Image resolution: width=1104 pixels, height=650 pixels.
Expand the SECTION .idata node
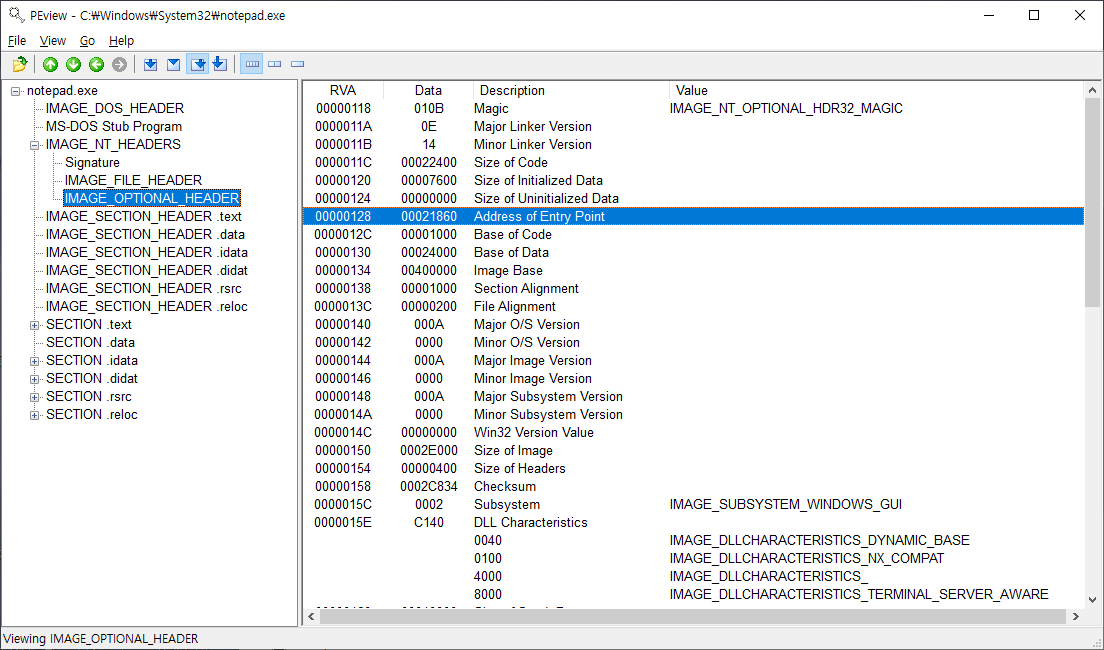pyautogui.click(x=34, y=361)
